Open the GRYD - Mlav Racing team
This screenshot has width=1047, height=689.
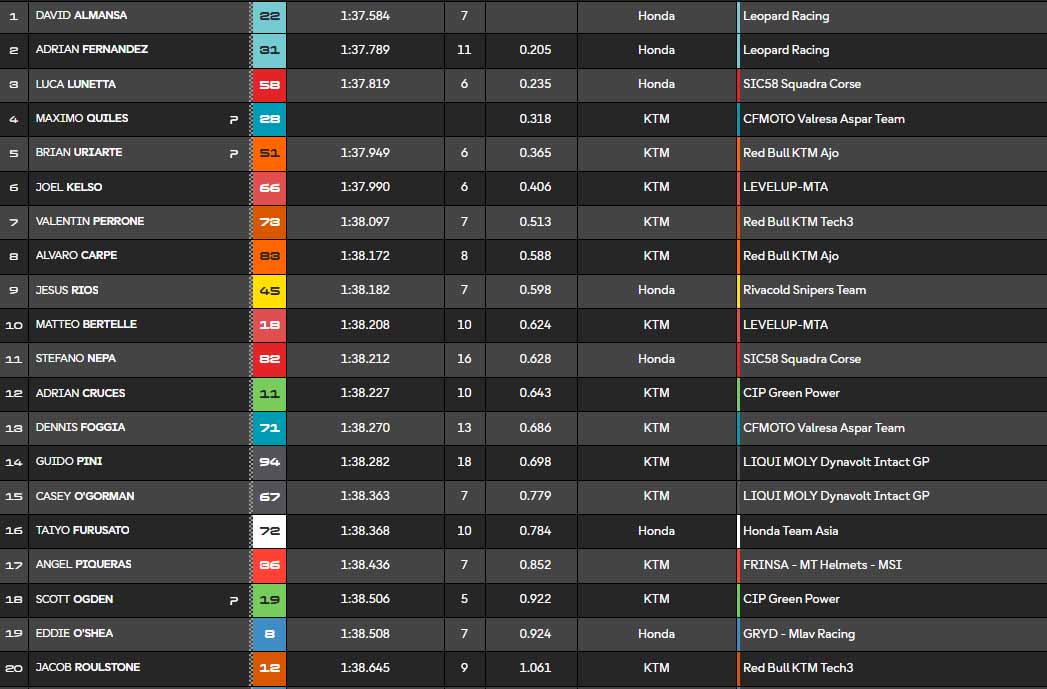pos(798,634)
